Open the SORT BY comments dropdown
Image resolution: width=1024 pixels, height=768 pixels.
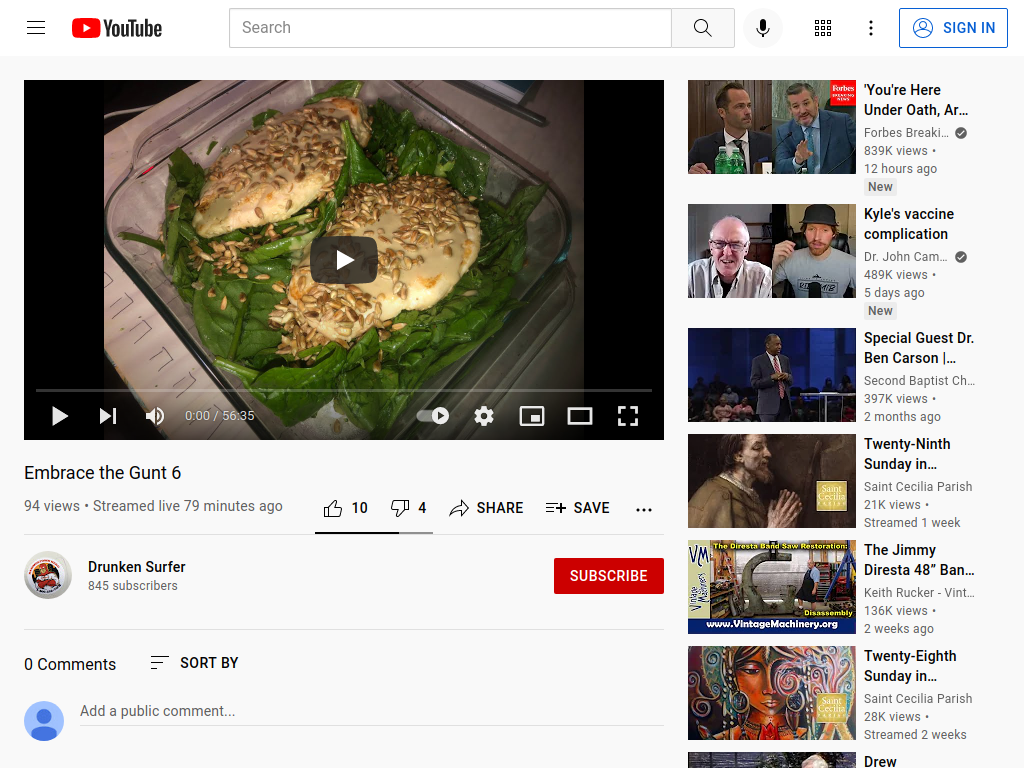pos(194,663)
